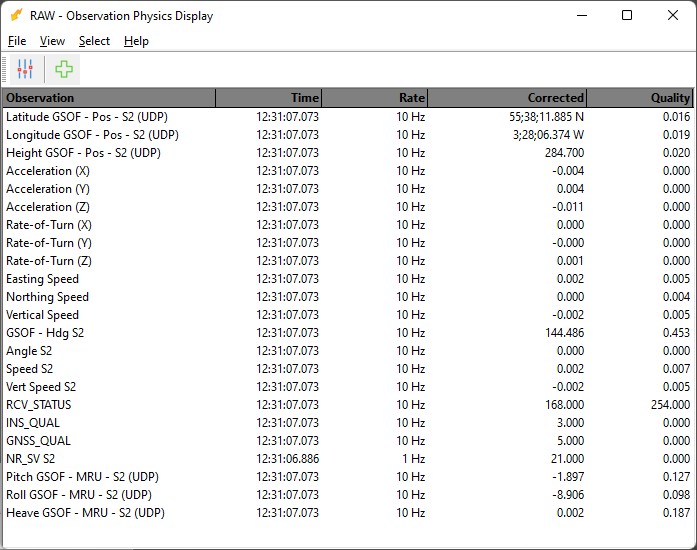Click the RAW app icon in title bar
The image size is (697, 550).
(16, 16)
